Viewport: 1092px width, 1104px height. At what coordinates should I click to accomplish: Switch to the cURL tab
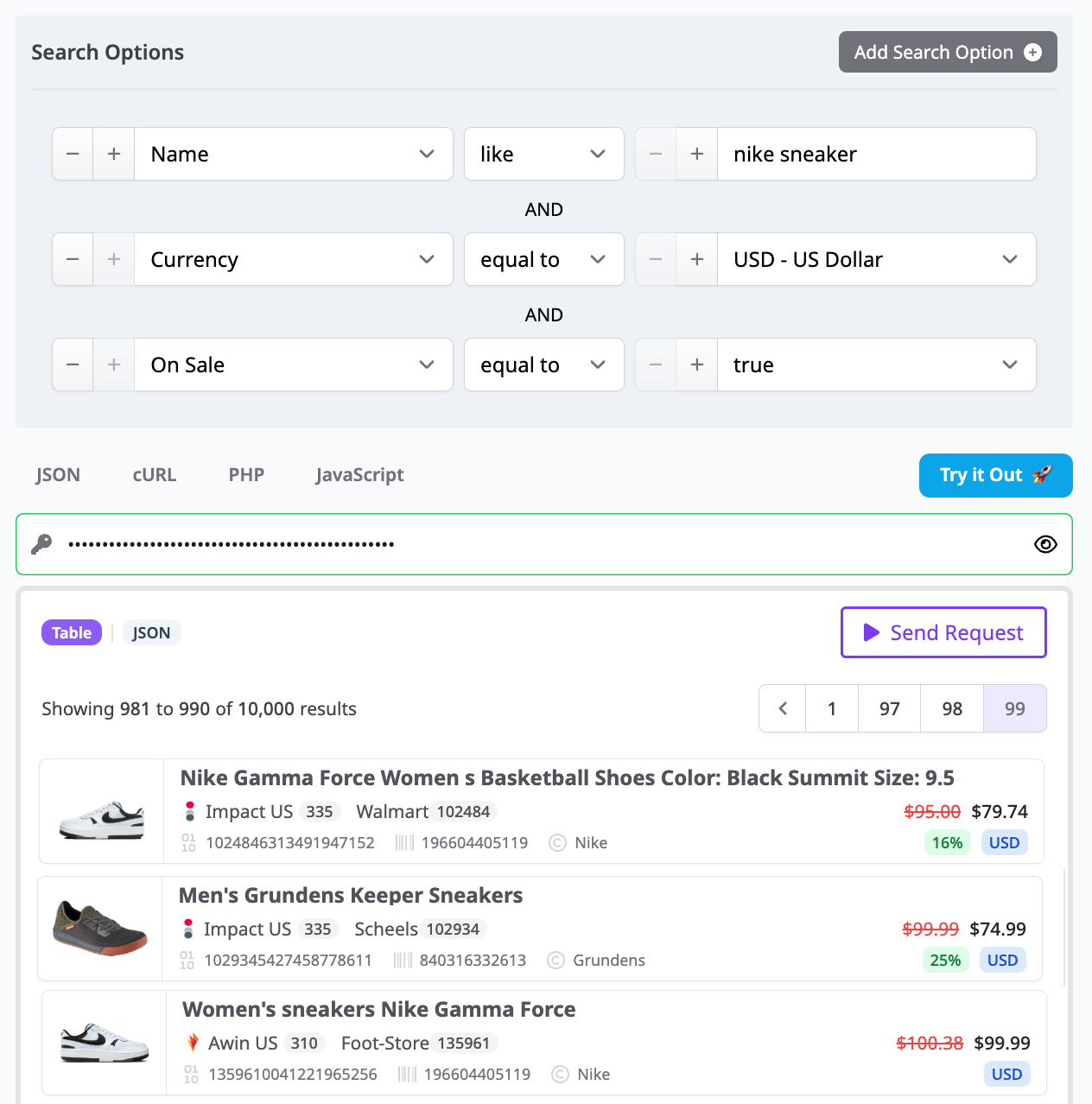(x=155, y=475)
